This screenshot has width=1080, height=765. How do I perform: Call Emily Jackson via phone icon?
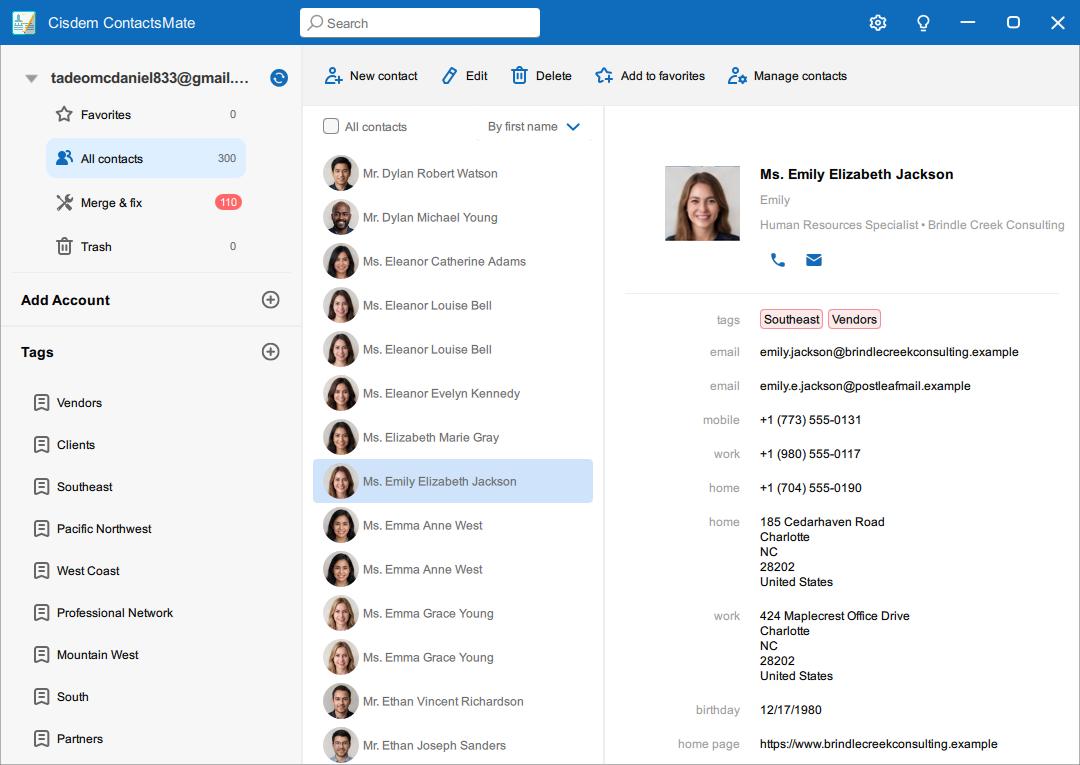click(778, 260)
